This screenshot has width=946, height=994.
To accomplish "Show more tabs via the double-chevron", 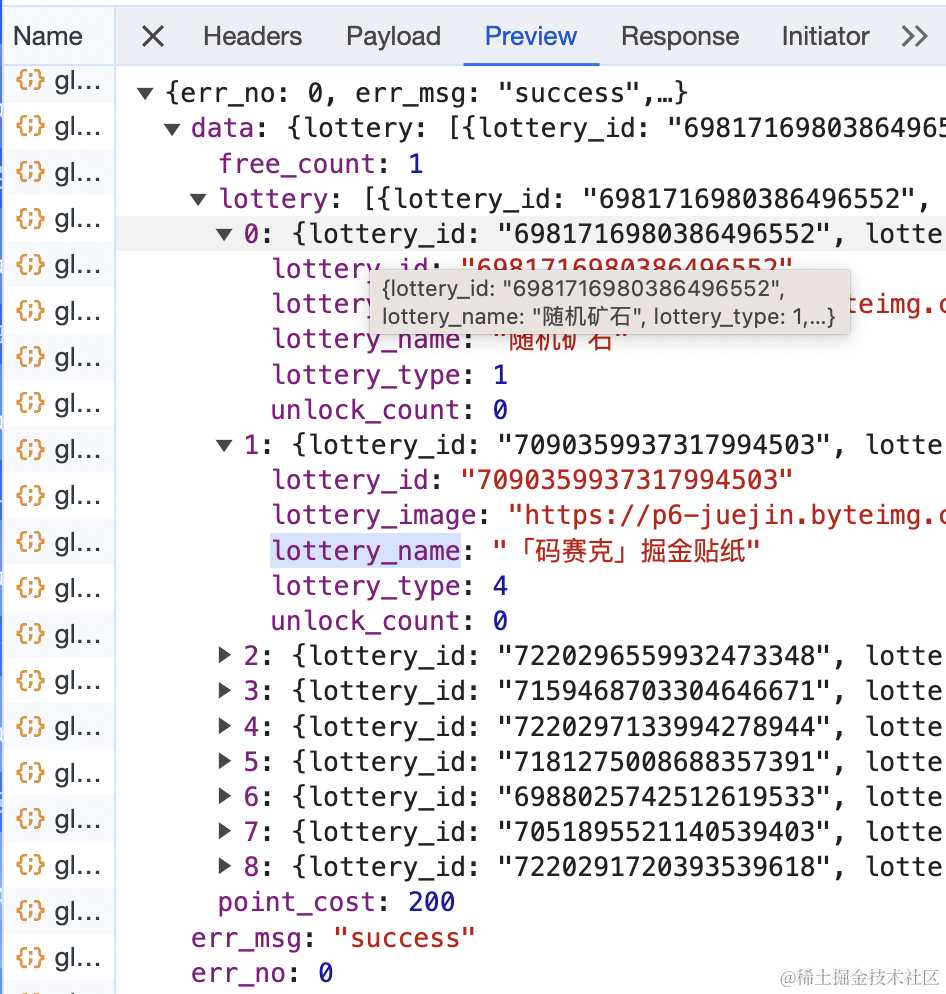I will click(914, 36).
